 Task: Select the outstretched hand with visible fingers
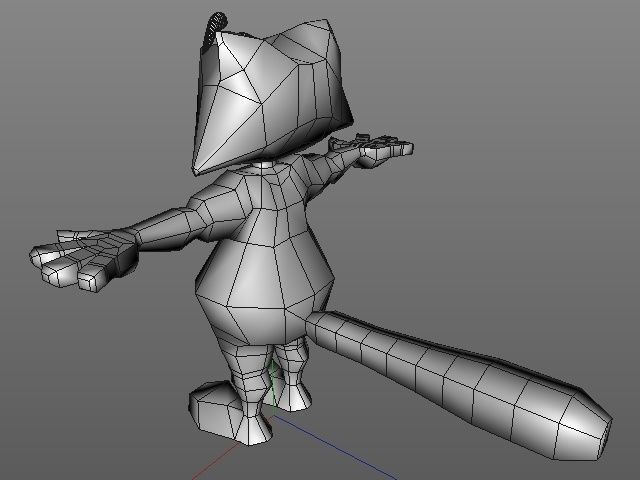(x=84, y=259)
